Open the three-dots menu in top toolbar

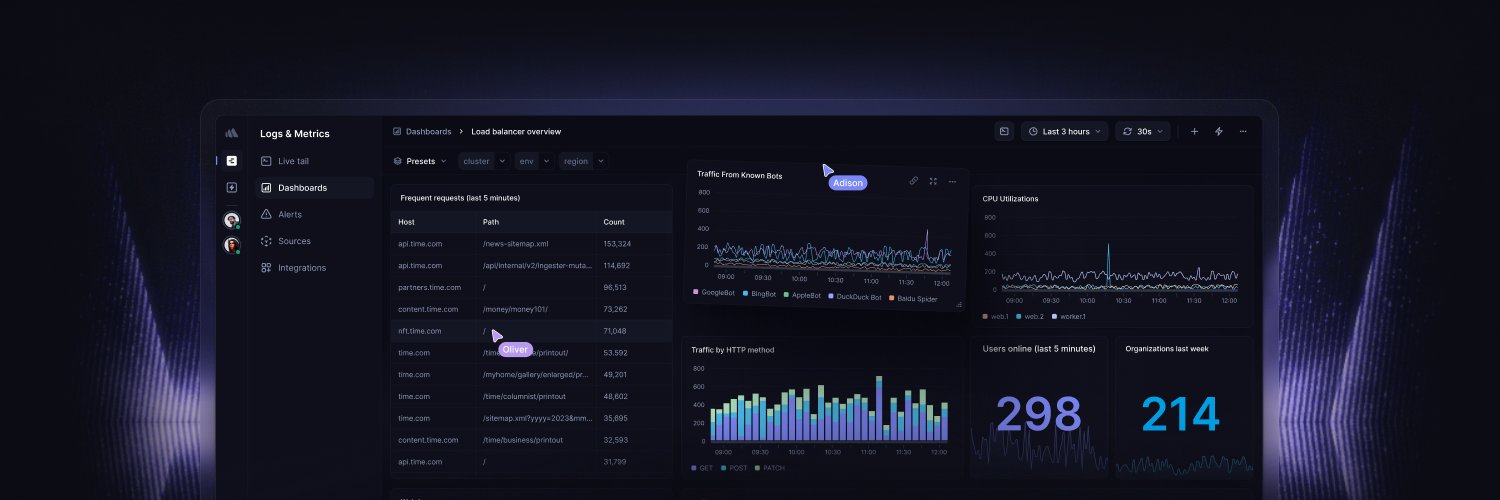point(1243,131)
